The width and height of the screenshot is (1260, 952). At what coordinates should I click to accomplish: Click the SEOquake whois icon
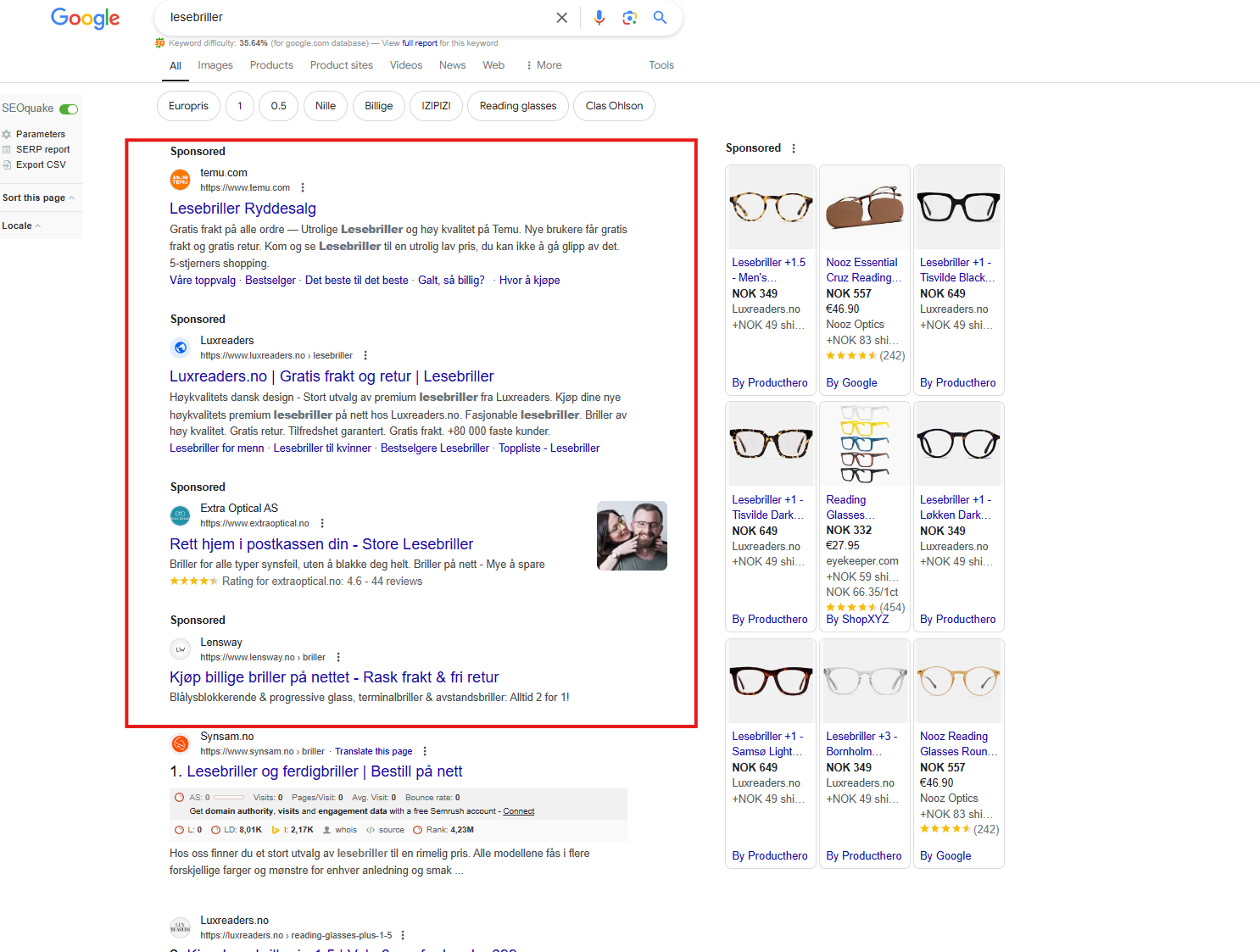click(326, 831)
